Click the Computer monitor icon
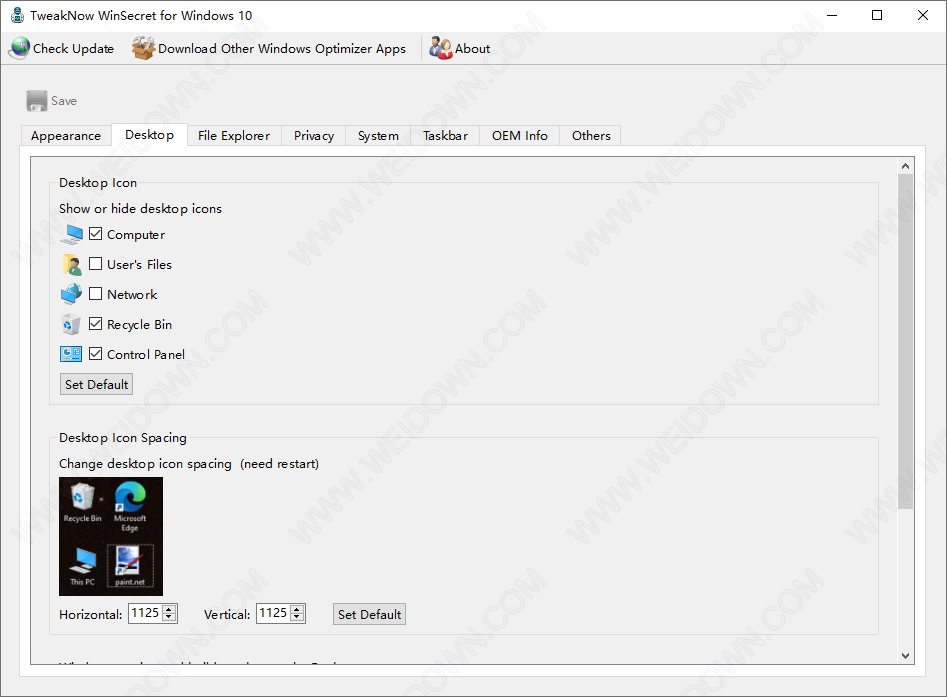Viewport: 947px width, 697px height. [71, 234]
